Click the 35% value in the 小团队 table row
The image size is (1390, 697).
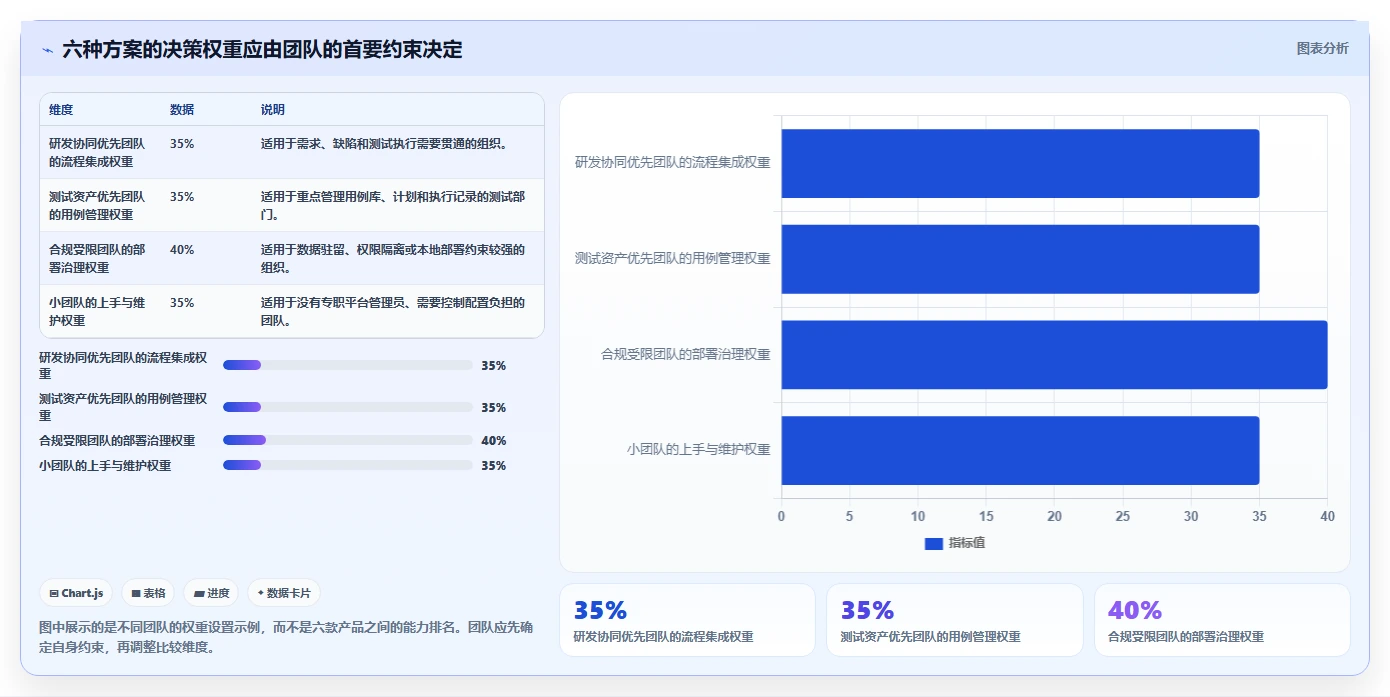point(182,303)
